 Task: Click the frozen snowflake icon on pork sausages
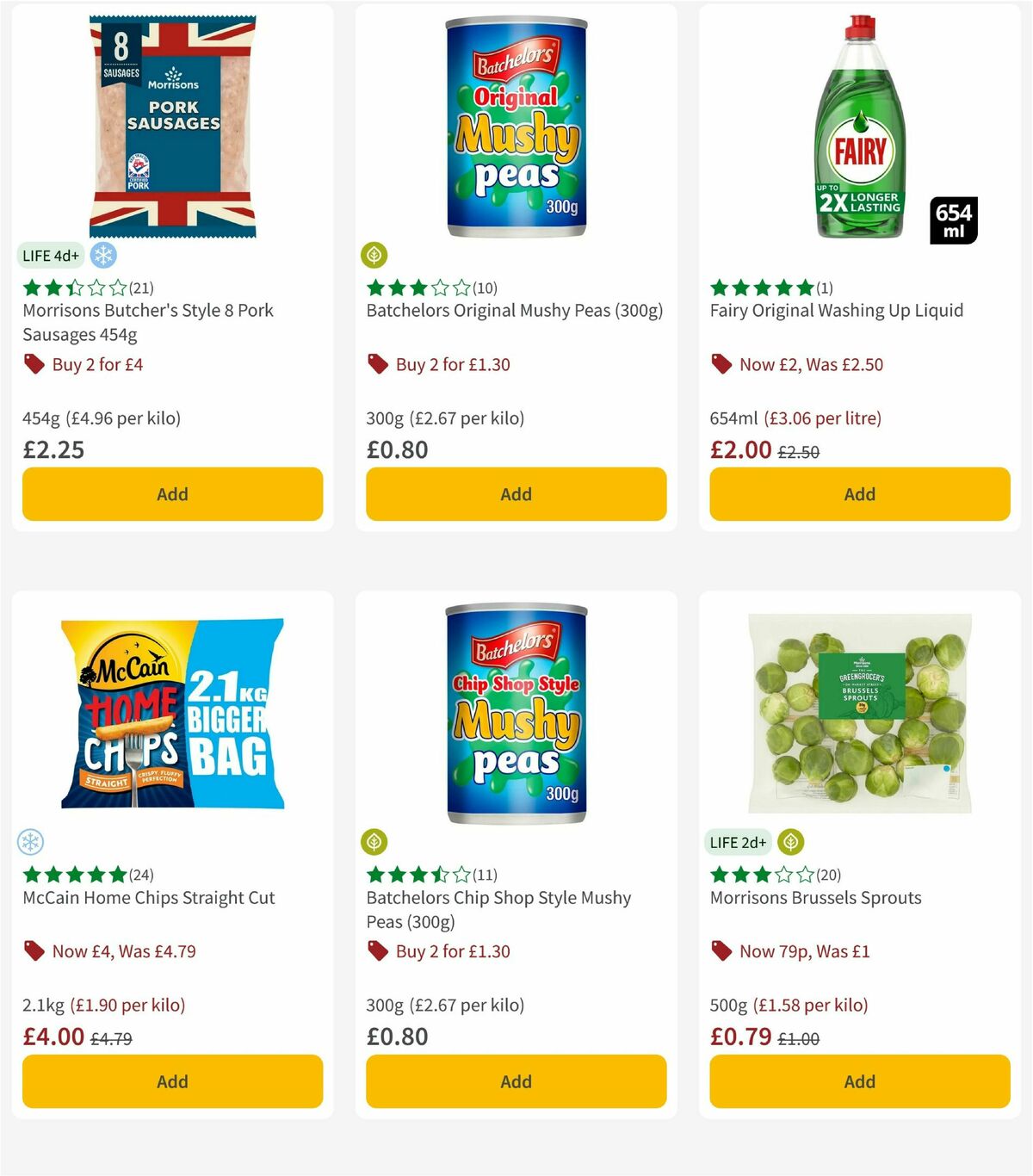102,256
